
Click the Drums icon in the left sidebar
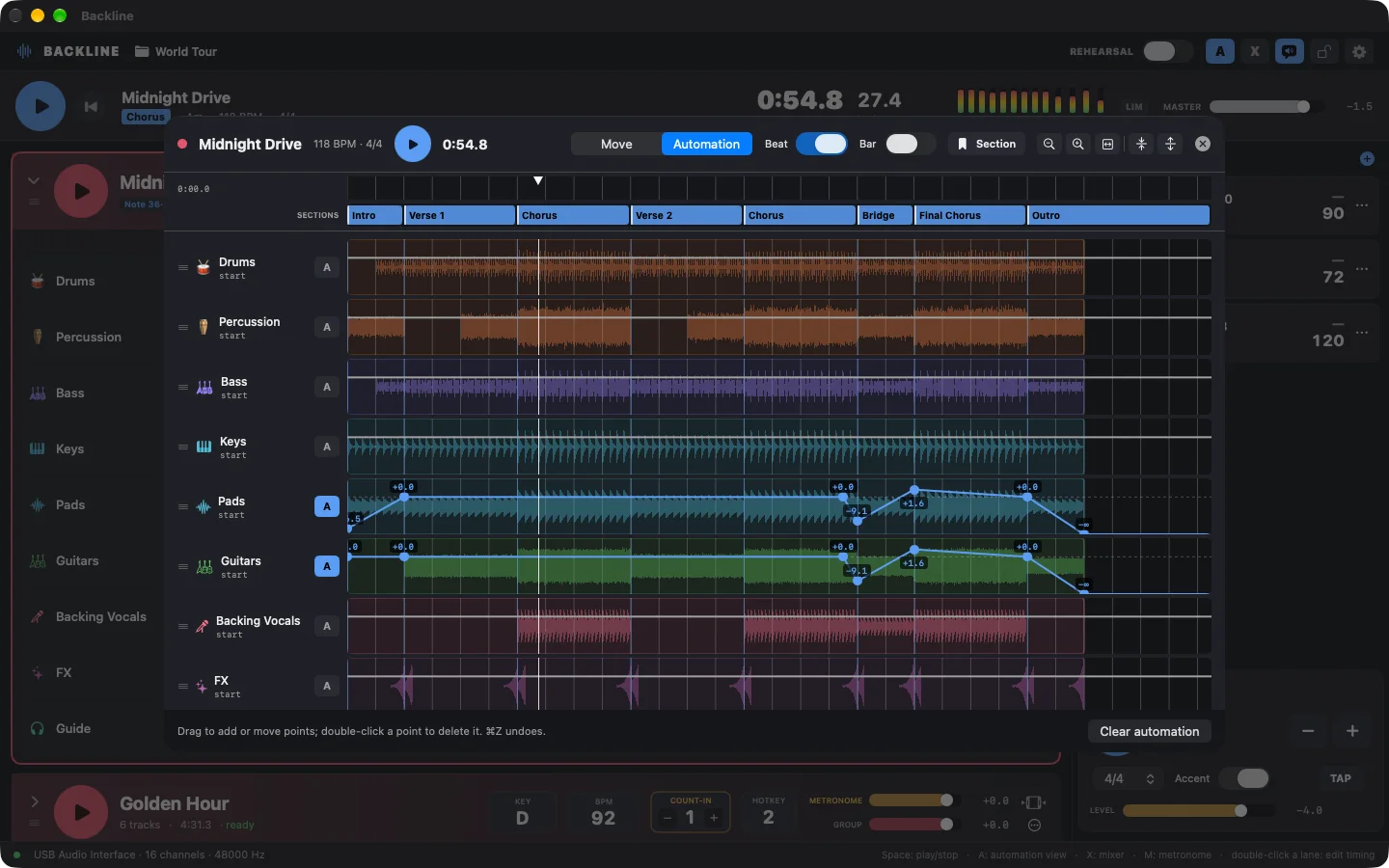38,281
